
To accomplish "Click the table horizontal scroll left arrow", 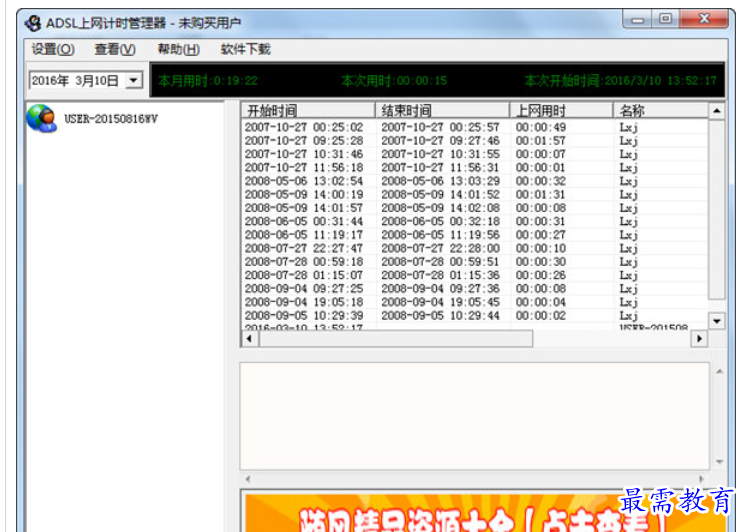I will 249,338.
